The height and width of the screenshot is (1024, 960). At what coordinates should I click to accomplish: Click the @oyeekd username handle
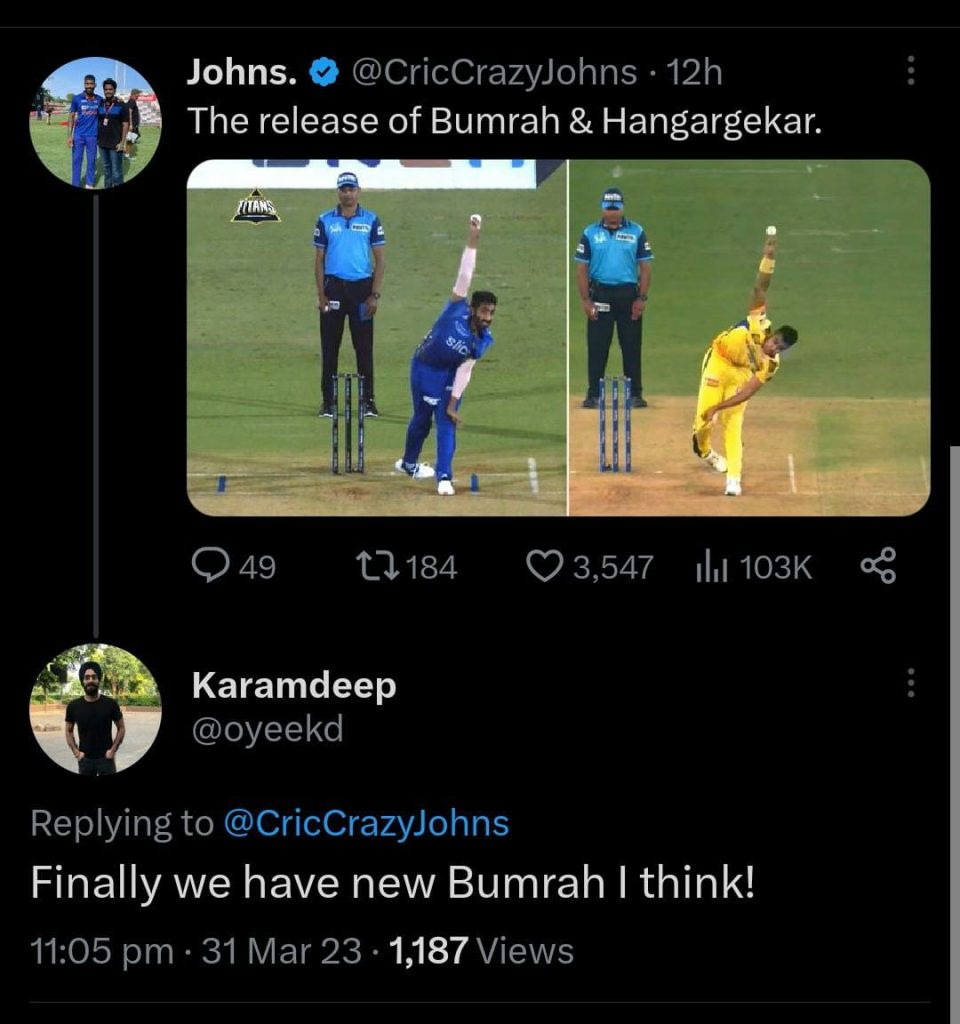(266, 729)
